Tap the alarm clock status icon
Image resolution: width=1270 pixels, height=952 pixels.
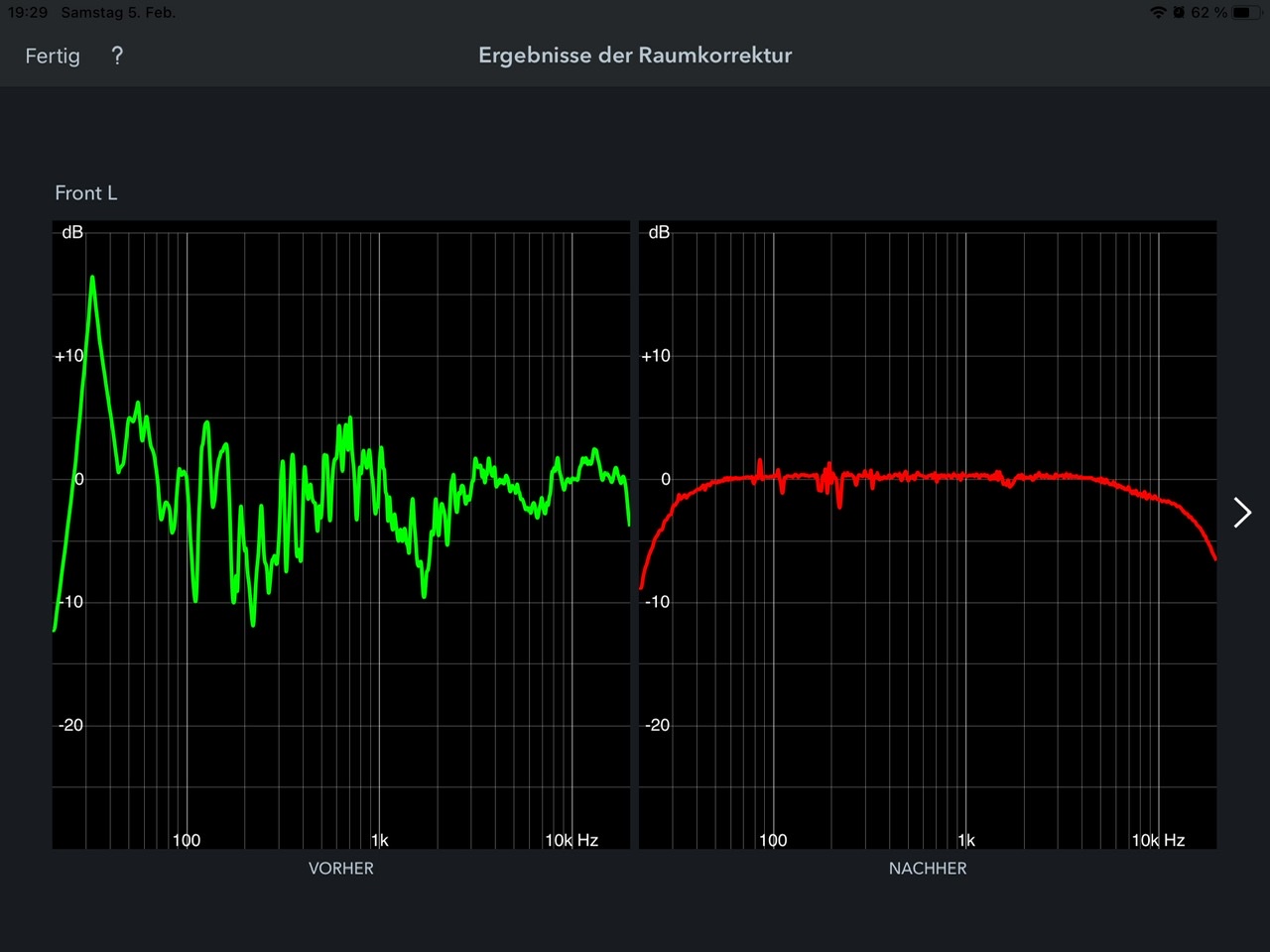coord(1179,13)
